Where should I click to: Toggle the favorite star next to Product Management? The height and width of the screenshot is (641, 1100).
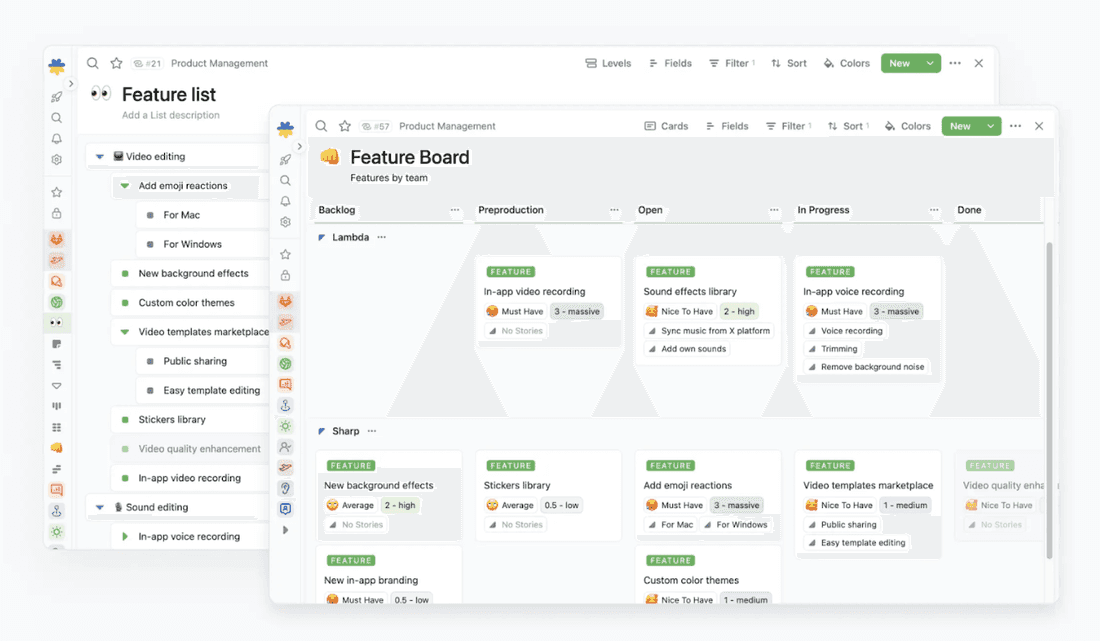(x=345, y=126)
